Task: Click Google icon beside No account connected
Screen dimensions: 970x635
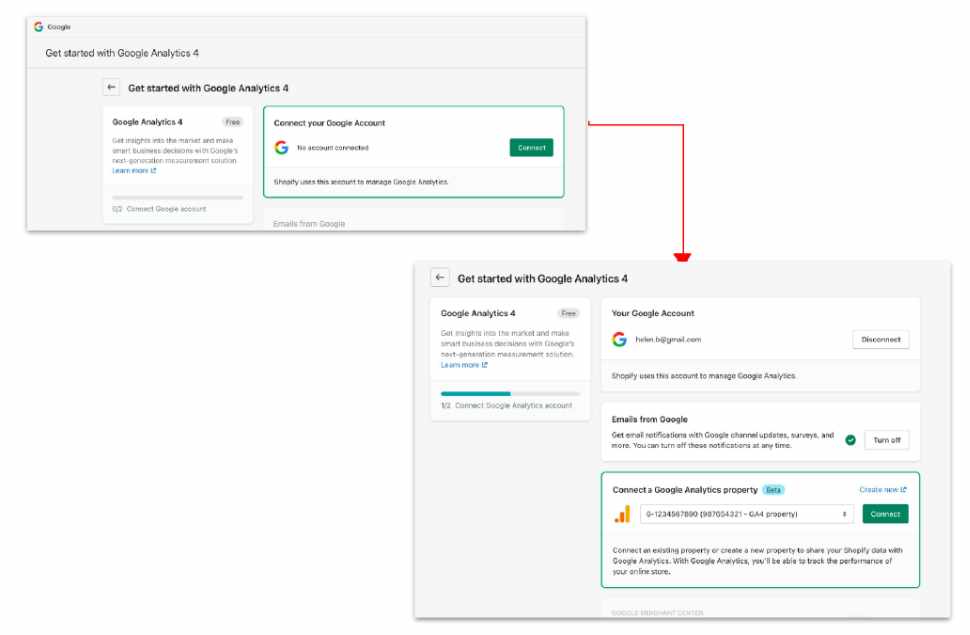Action: 281,147
